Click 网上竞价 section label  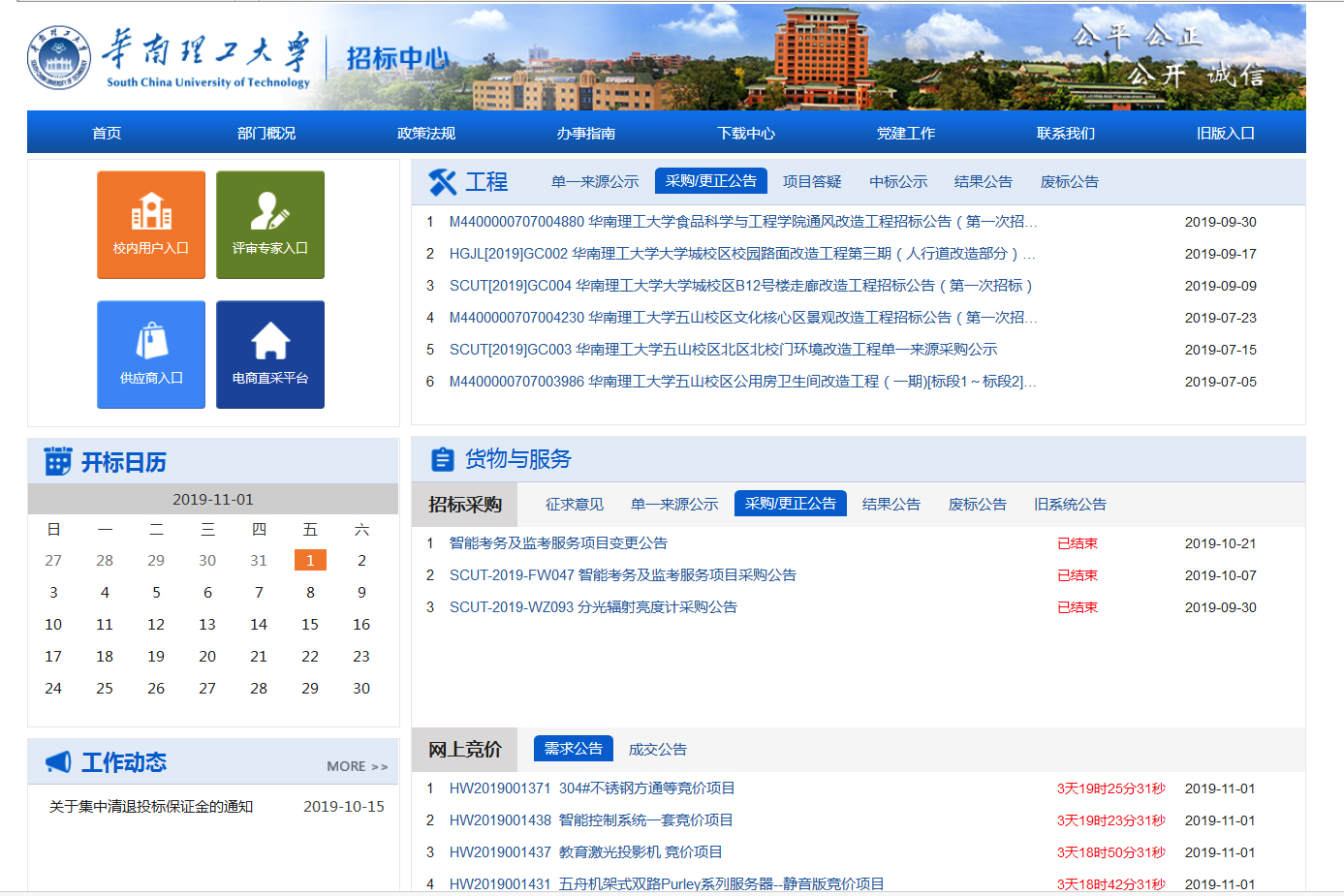point(465,749)
